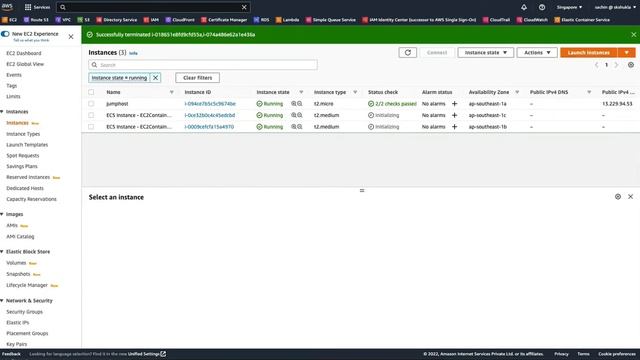640x360 pixels.
Task: Close the New EC2 Experience notice
Action: pyautogui.click(x=71, y=37)
